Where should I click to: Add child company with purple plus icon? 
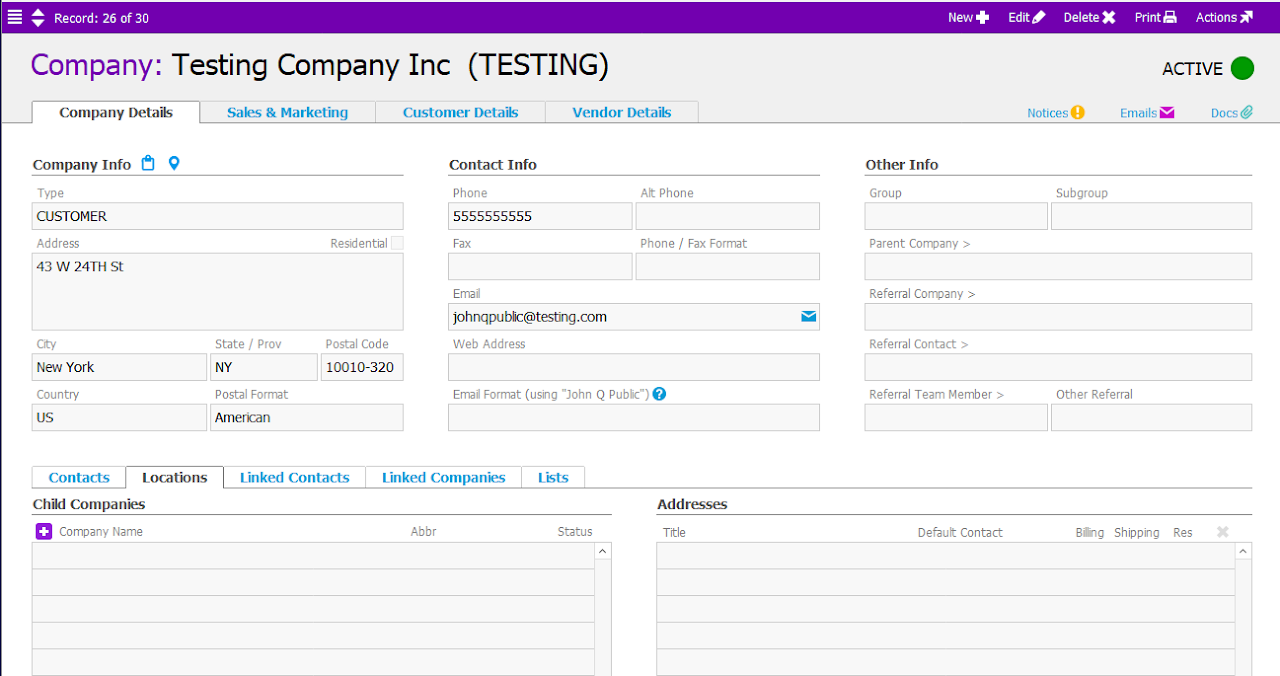tap(44, 531)
